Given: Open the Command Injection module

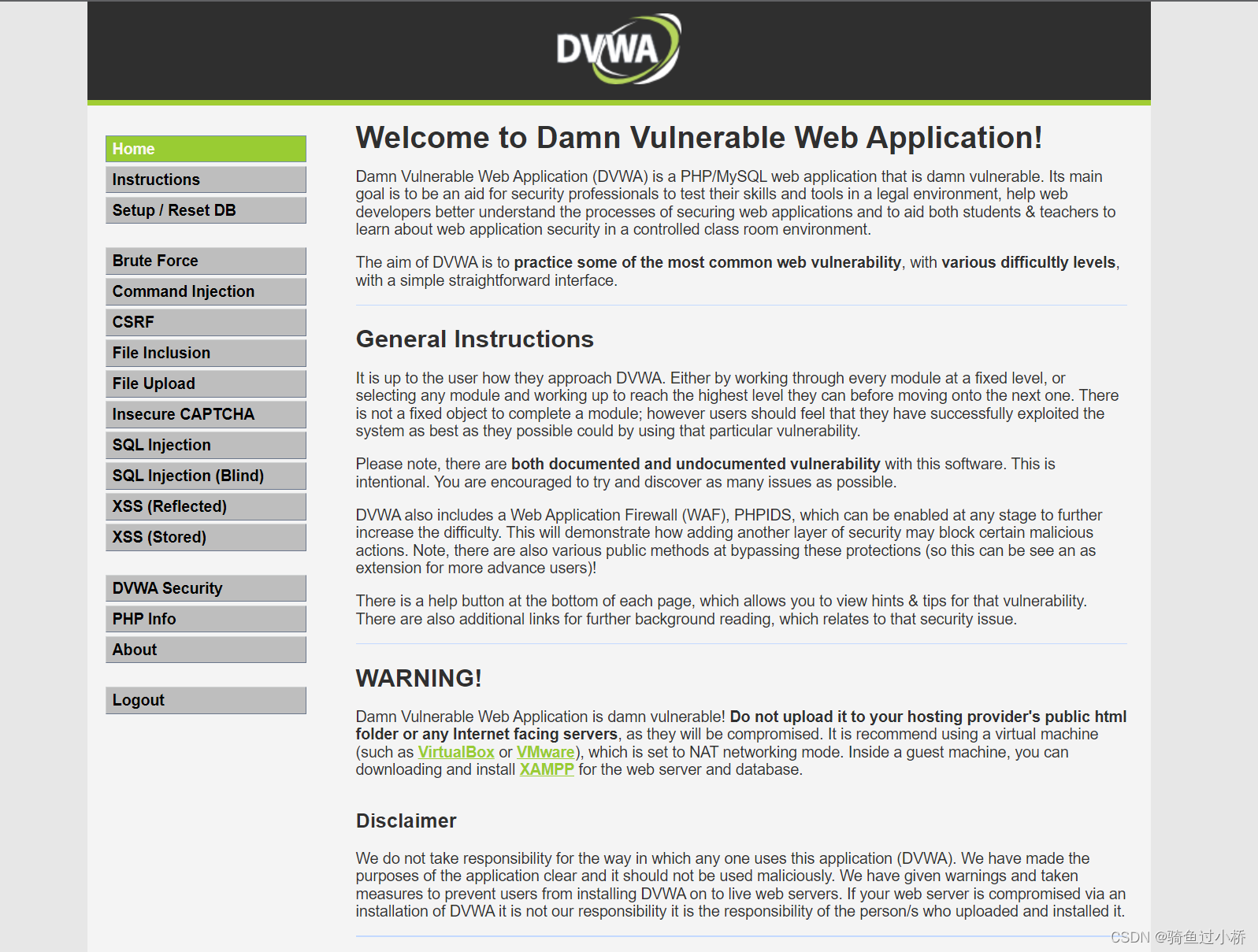Looking at the screenshot, I should click(x=206, y=291).
